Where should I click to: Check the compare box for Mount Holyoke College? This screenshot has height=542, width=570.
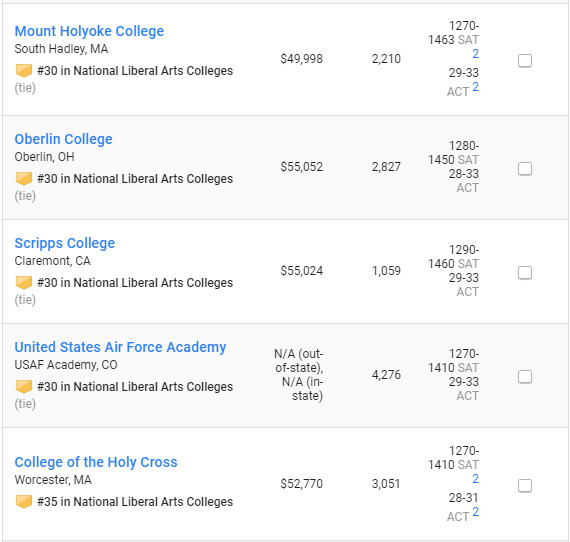click(525, 60)
